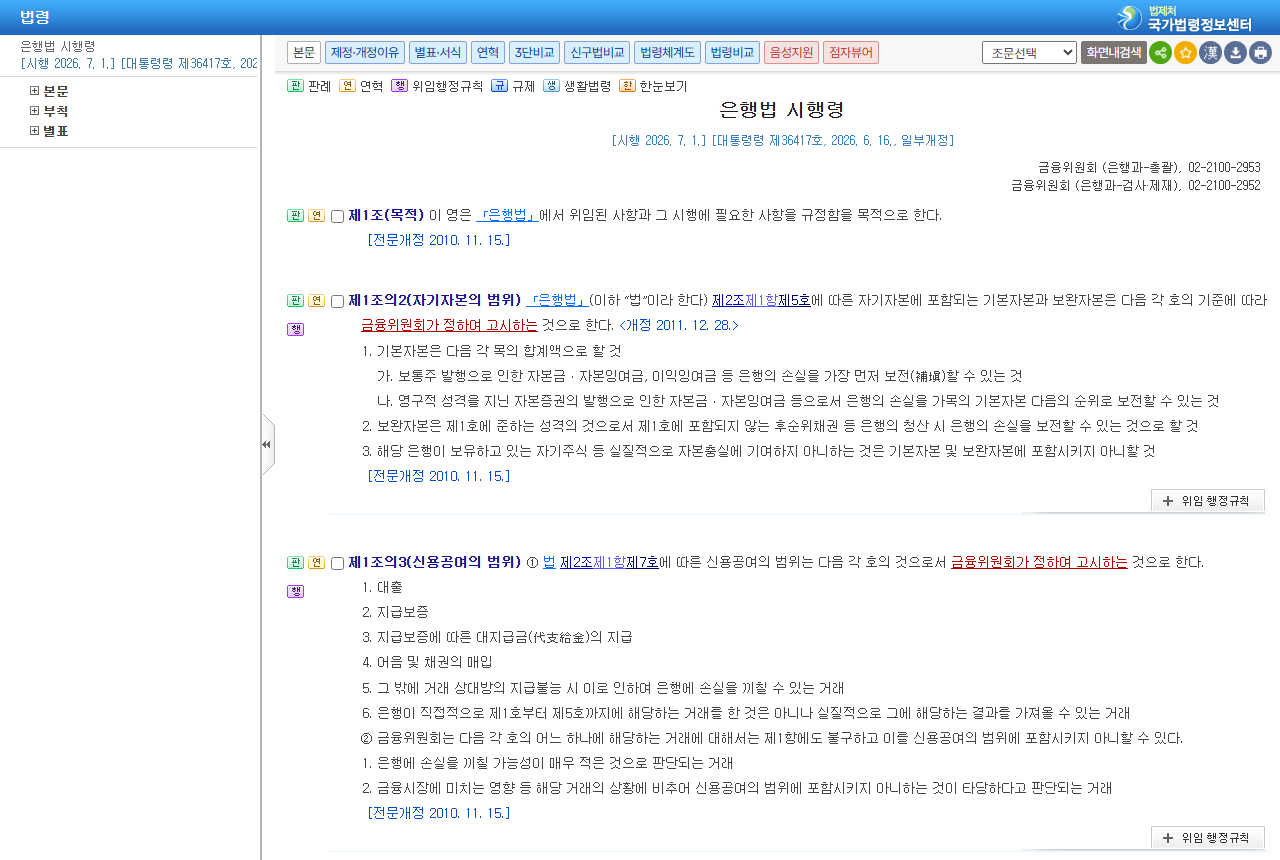Select the 본문 tab
This screenshot has width=1280, height=860.
coord(304,53)
